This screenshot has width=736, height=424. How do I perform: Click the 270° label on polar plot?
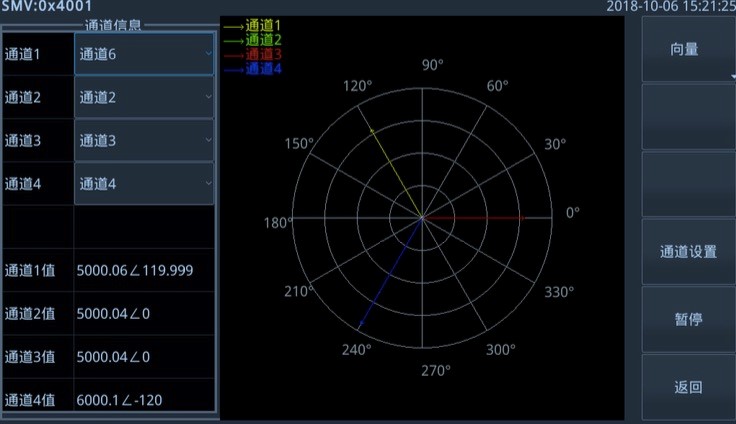[436, 371]
